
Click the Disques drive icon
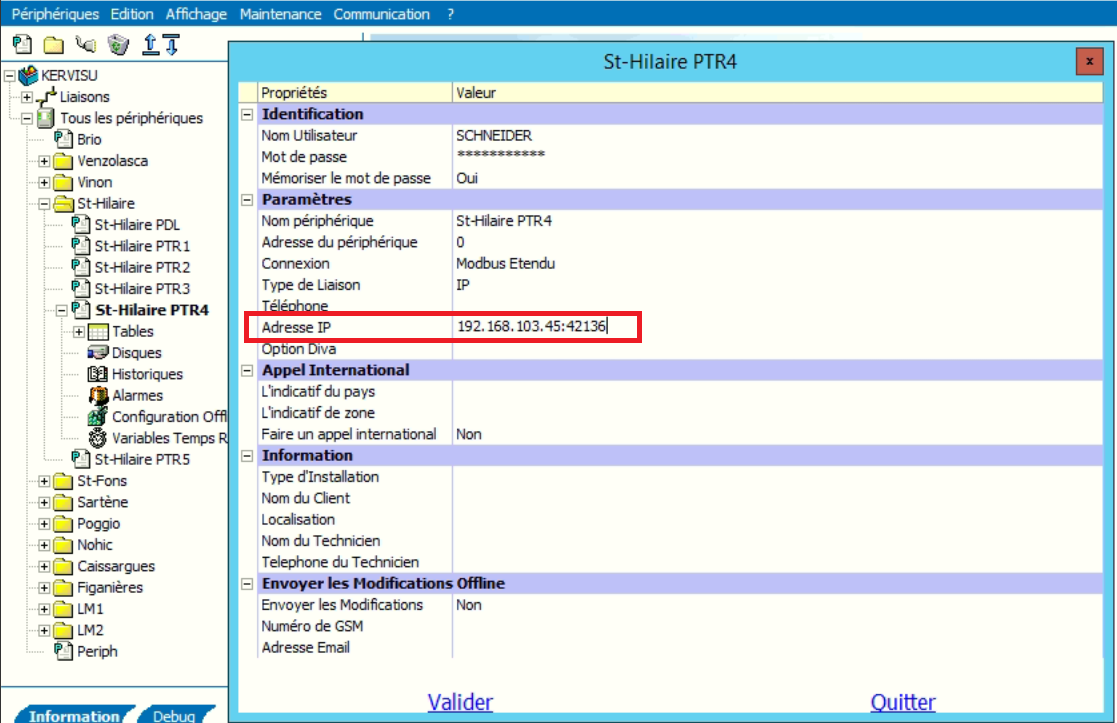(97, 353)
